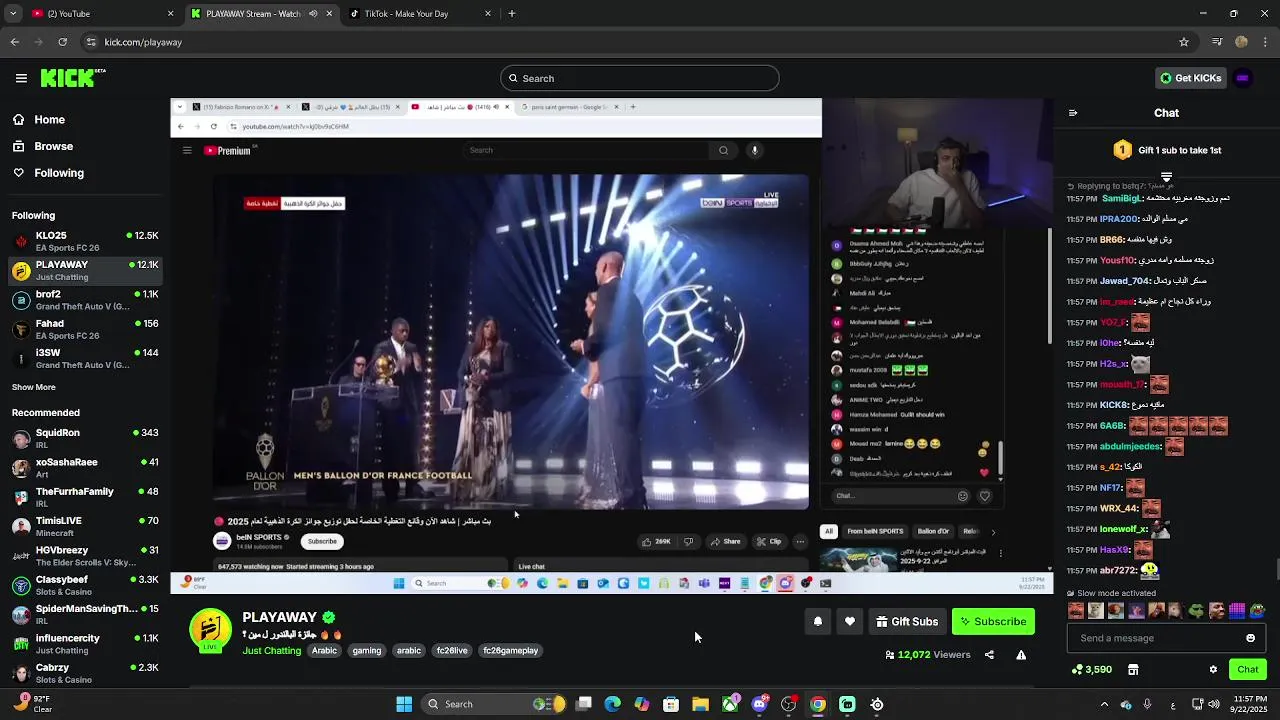Select the gaming tag
The image size is (1280, 720).
[x=367, y=651]
